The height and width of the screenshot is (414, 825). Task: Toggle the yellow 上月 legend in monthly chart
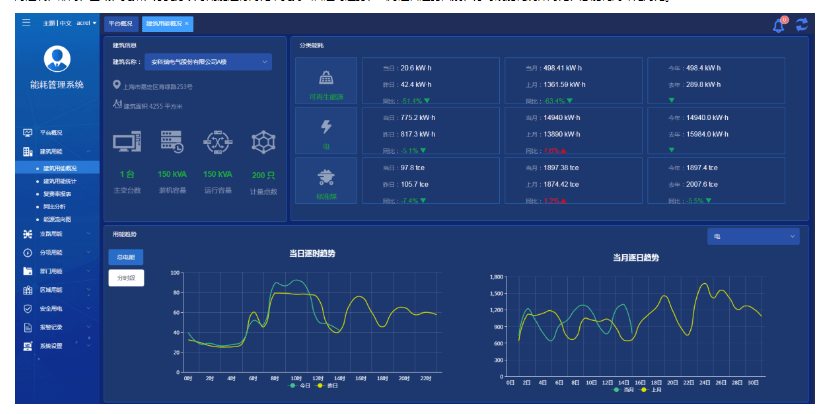[643, 390]
